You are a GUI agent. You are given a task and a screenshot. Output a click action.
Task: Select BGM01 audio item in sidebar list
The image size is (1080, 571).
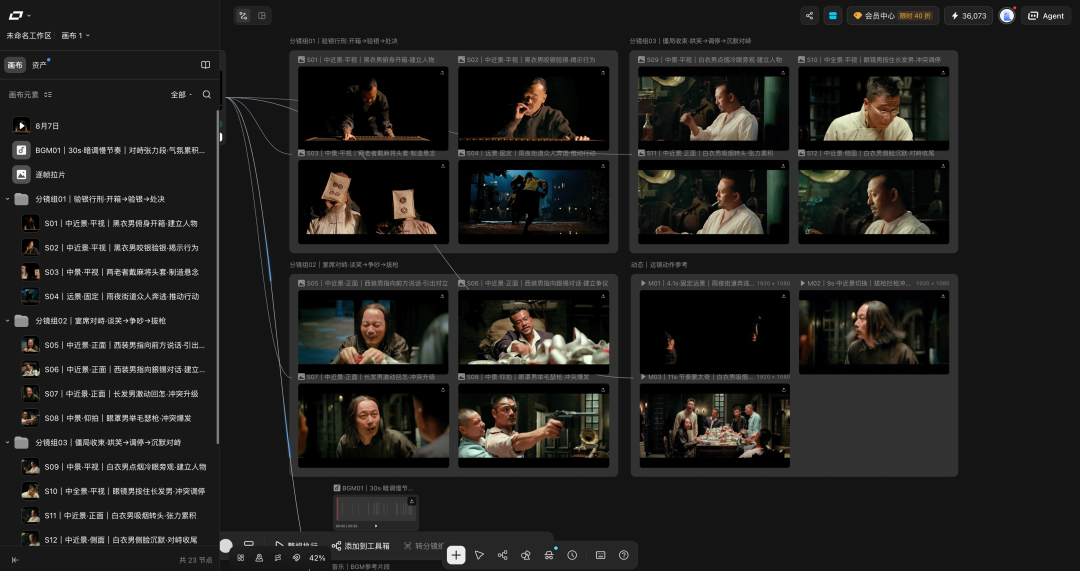110,150
